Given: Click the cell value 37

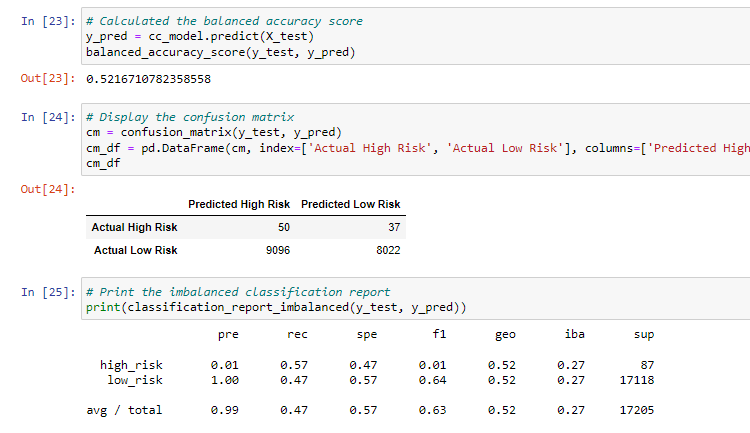Looking at the screenshot, I should click(394, 227).
